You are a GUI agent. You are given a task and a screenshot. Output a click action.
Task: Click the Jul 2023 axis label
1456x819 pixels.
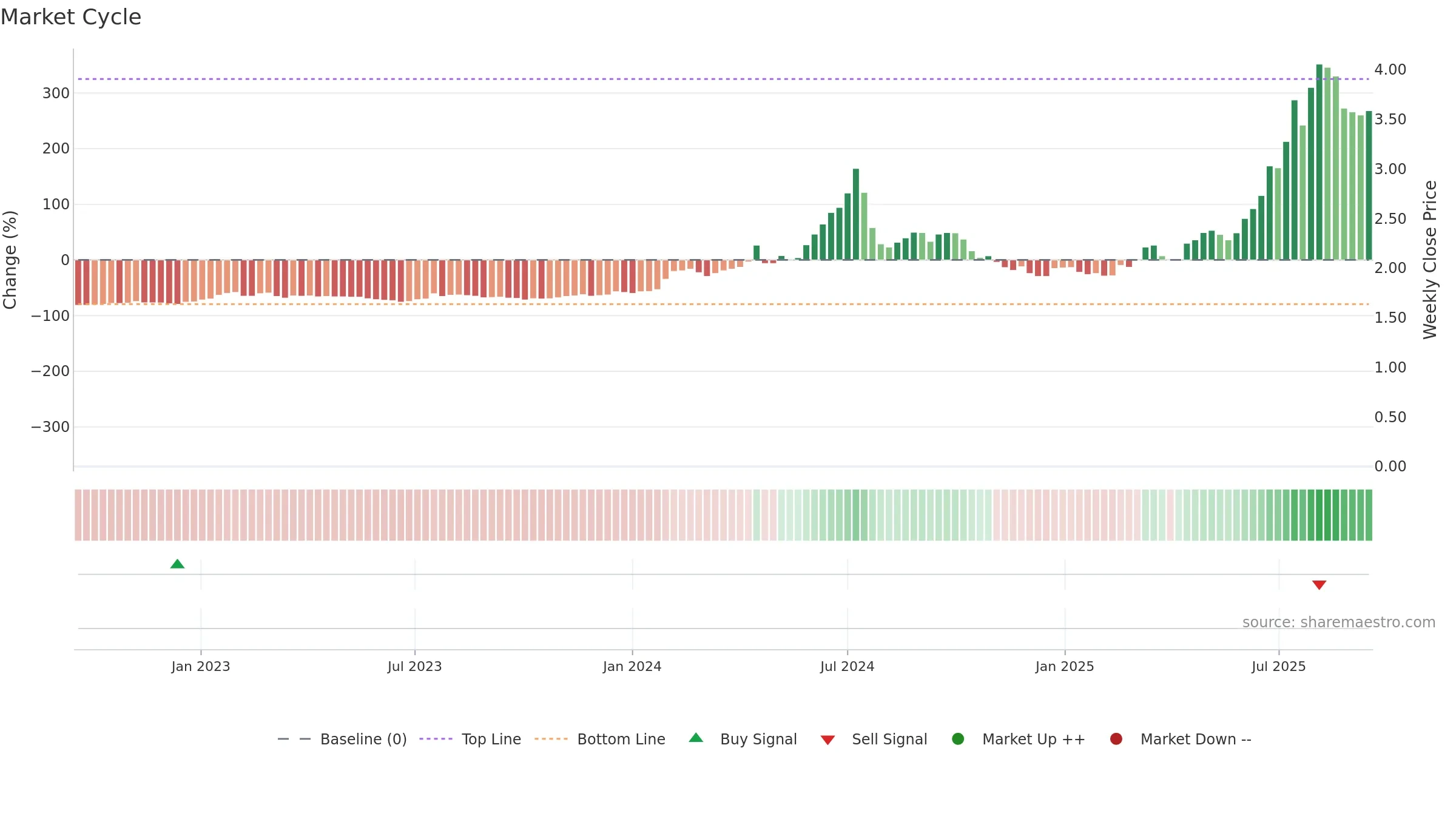pos(415,666)
